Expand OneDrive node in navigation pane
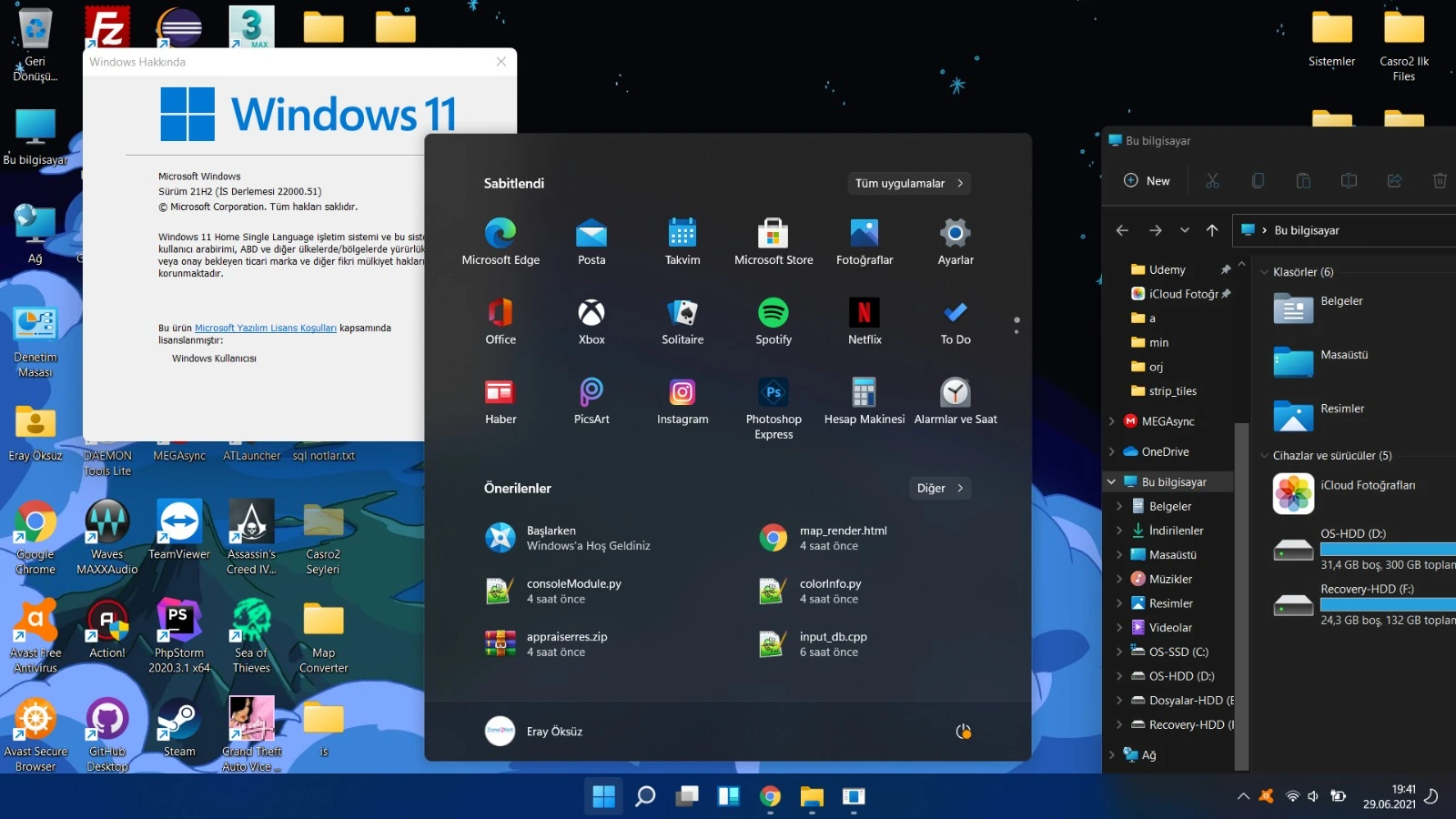Viewport: 1456px width, 819px height. point(1112,451)
